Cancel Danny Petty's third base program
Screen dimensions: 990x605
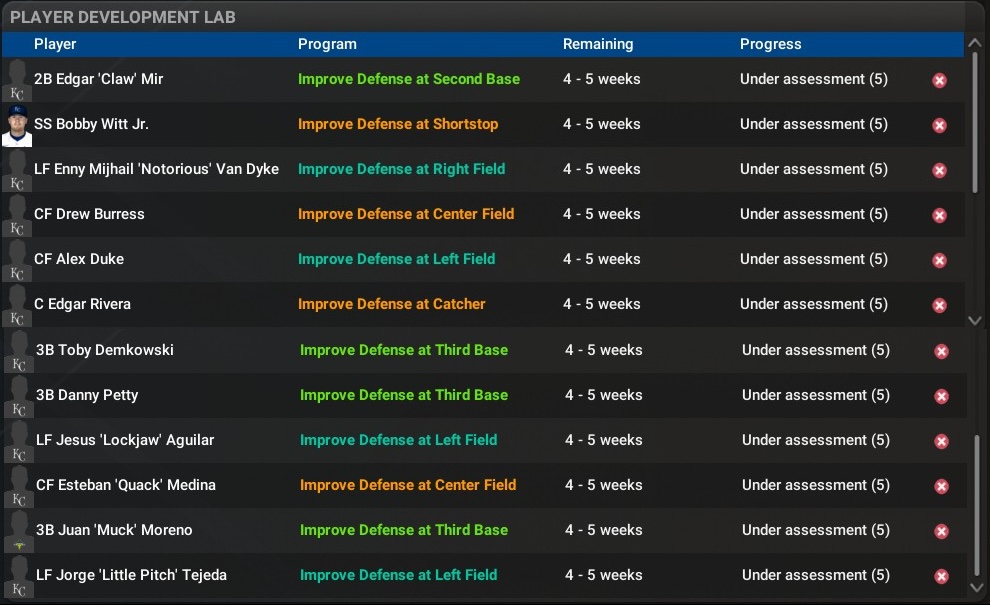pos(939,395)
